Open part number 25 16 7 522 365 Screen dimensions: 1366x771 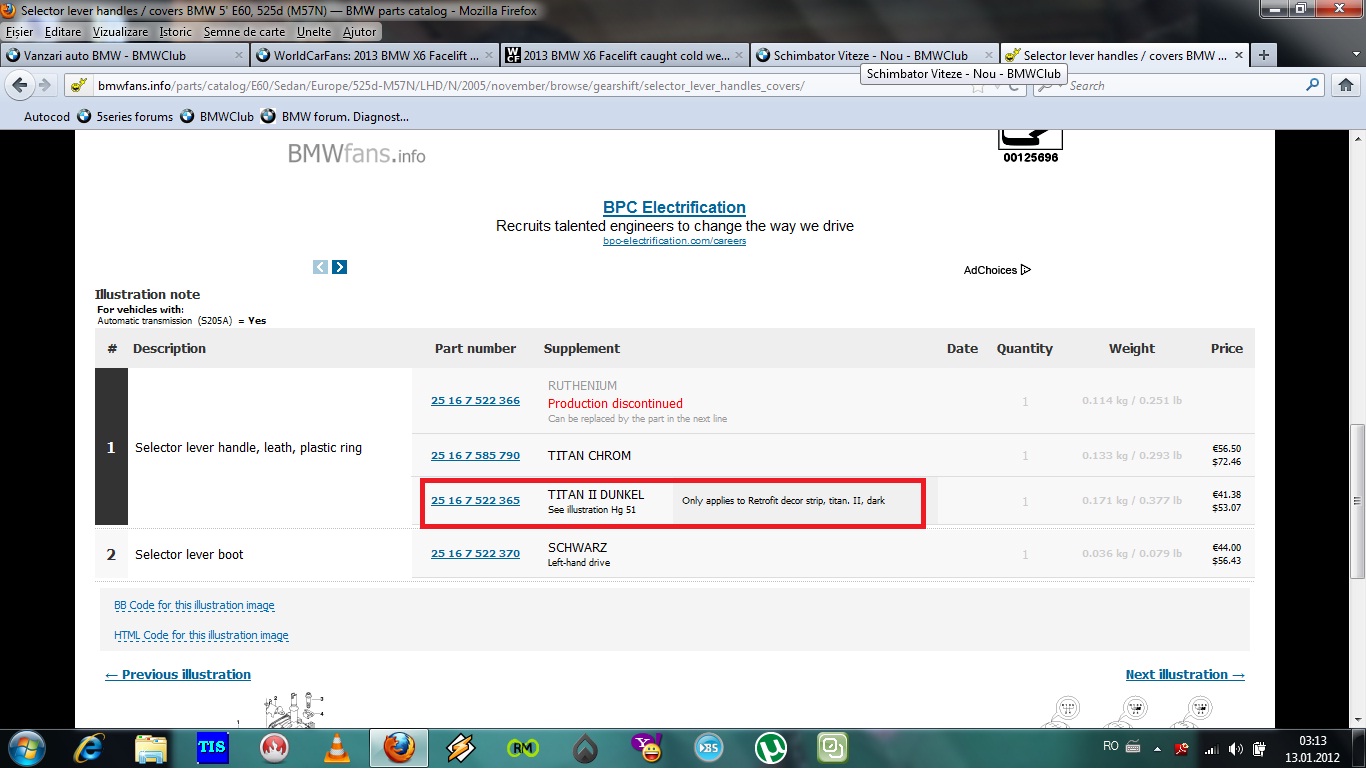coord(475,501)
